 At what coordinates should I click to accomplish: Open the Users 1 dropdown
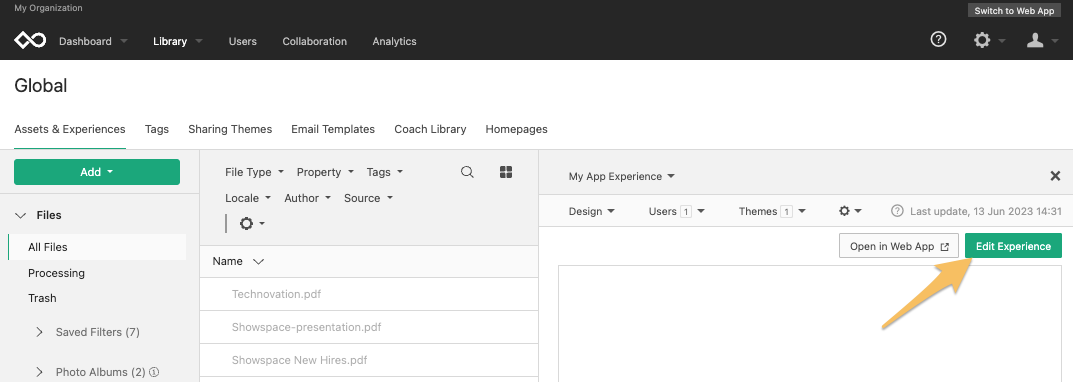[x=676, y=212]
